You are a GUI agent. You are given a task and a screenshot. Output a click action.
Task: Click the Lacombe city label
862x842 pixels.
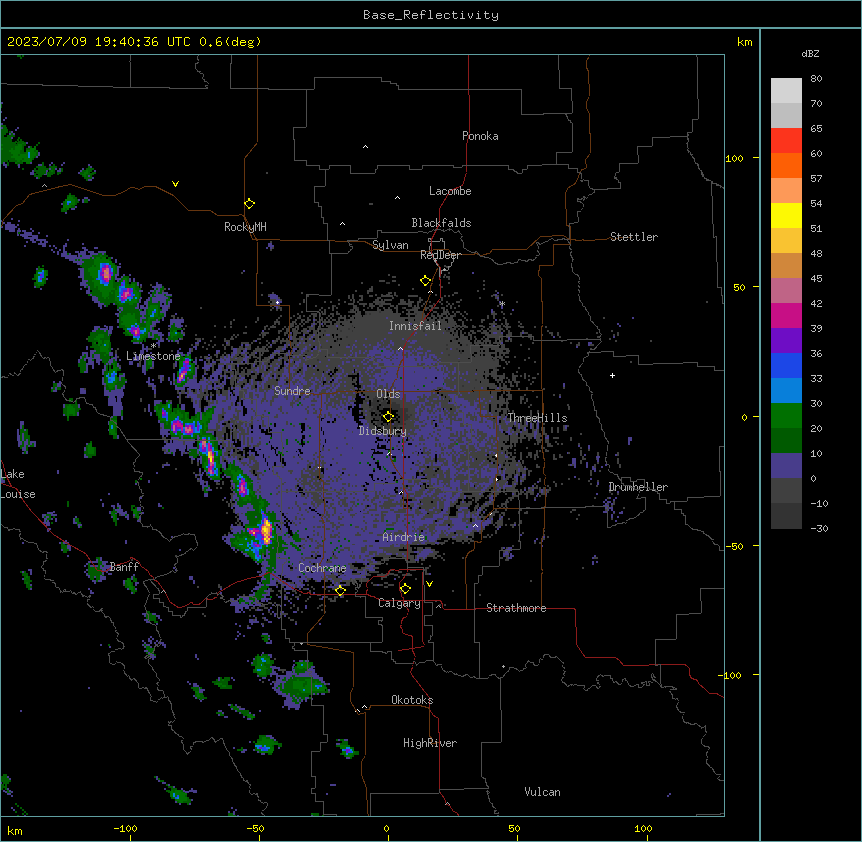click(x=450, y=191)
